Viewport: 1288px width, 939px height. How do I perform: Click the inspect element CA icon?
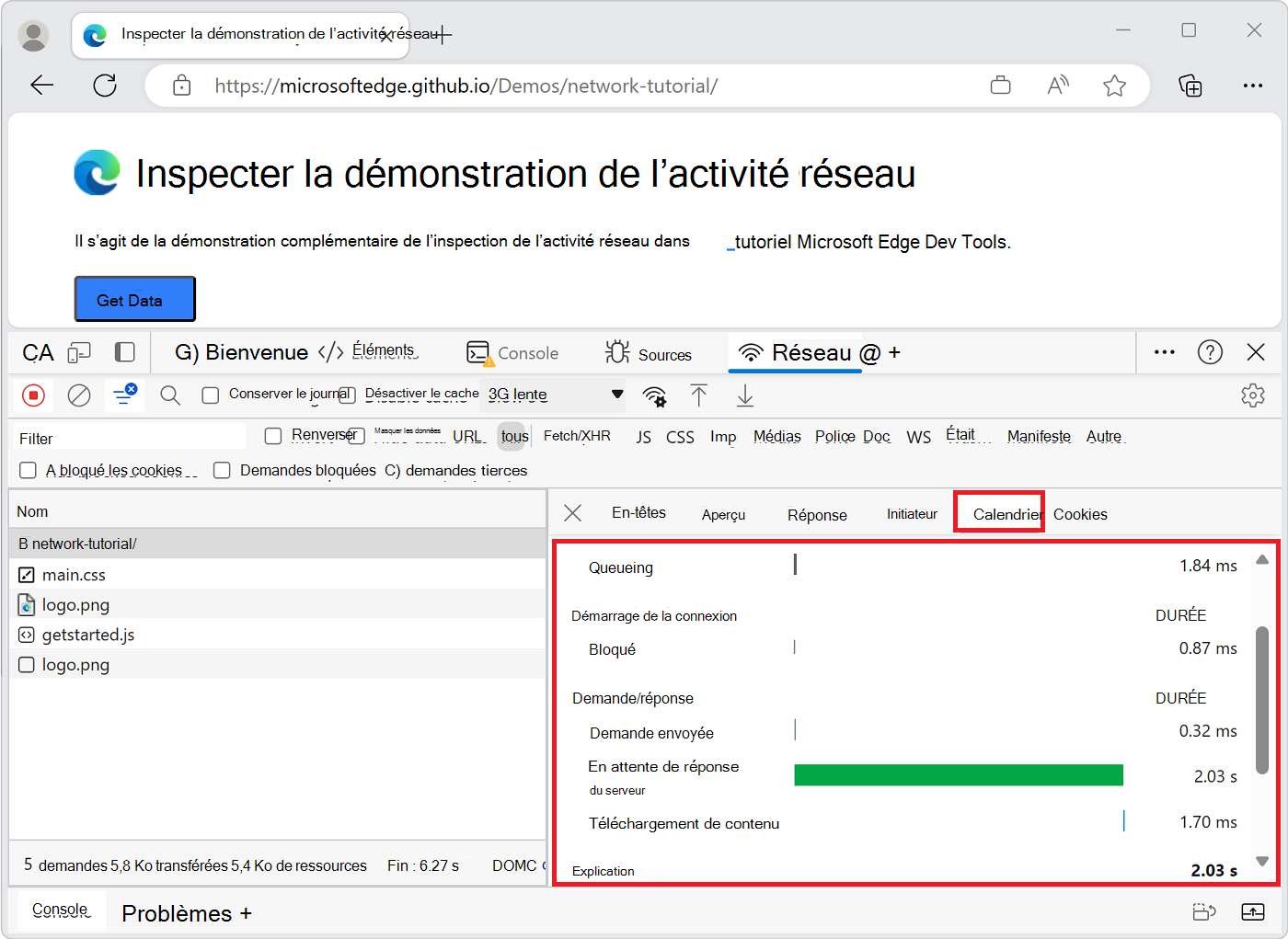click(38, 353)
